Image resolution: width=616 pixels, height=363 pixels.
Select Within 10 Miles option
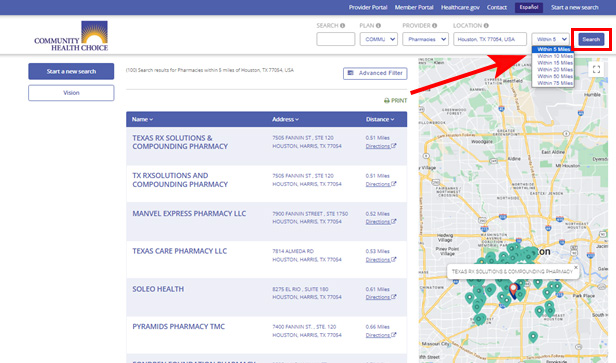[553, 56]
